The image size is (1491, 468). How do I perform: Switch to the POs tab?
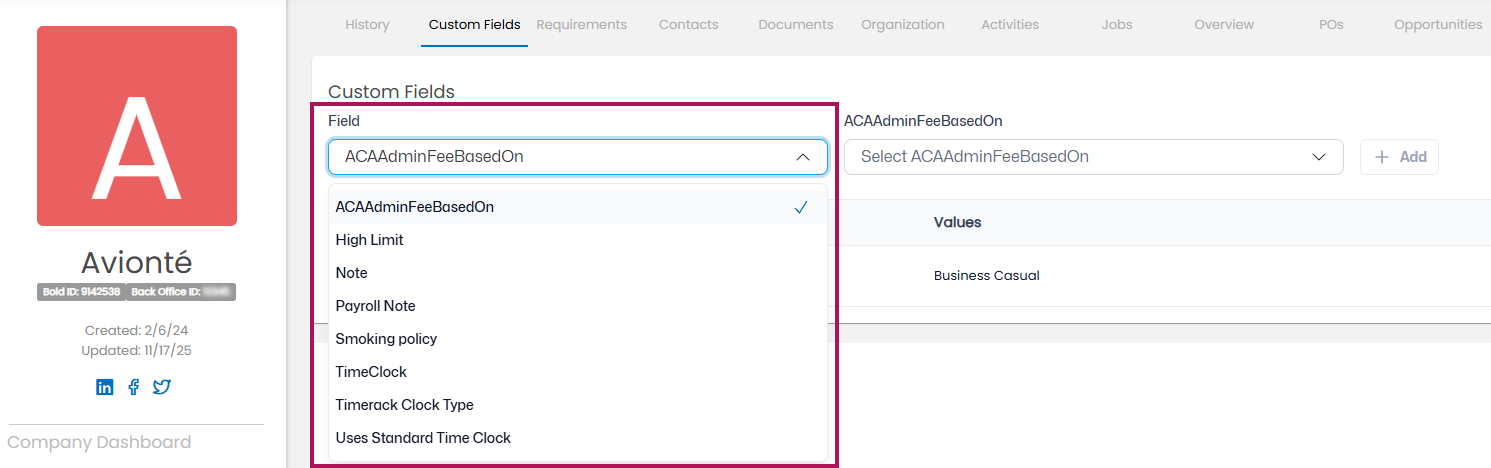click(1331, 25)
